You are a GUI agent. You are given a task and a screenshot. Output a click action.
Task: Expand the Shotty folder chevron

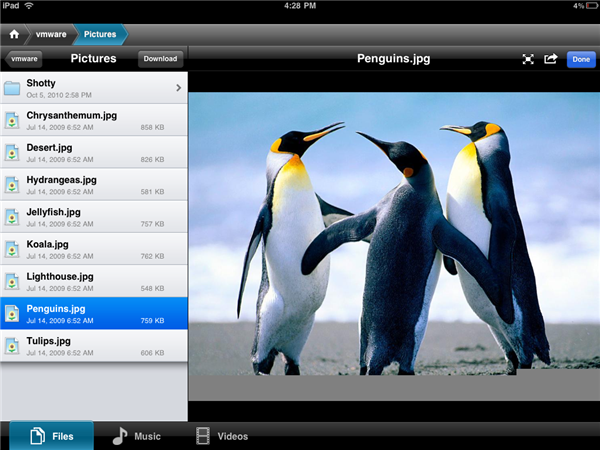click(x=178, y=88)
